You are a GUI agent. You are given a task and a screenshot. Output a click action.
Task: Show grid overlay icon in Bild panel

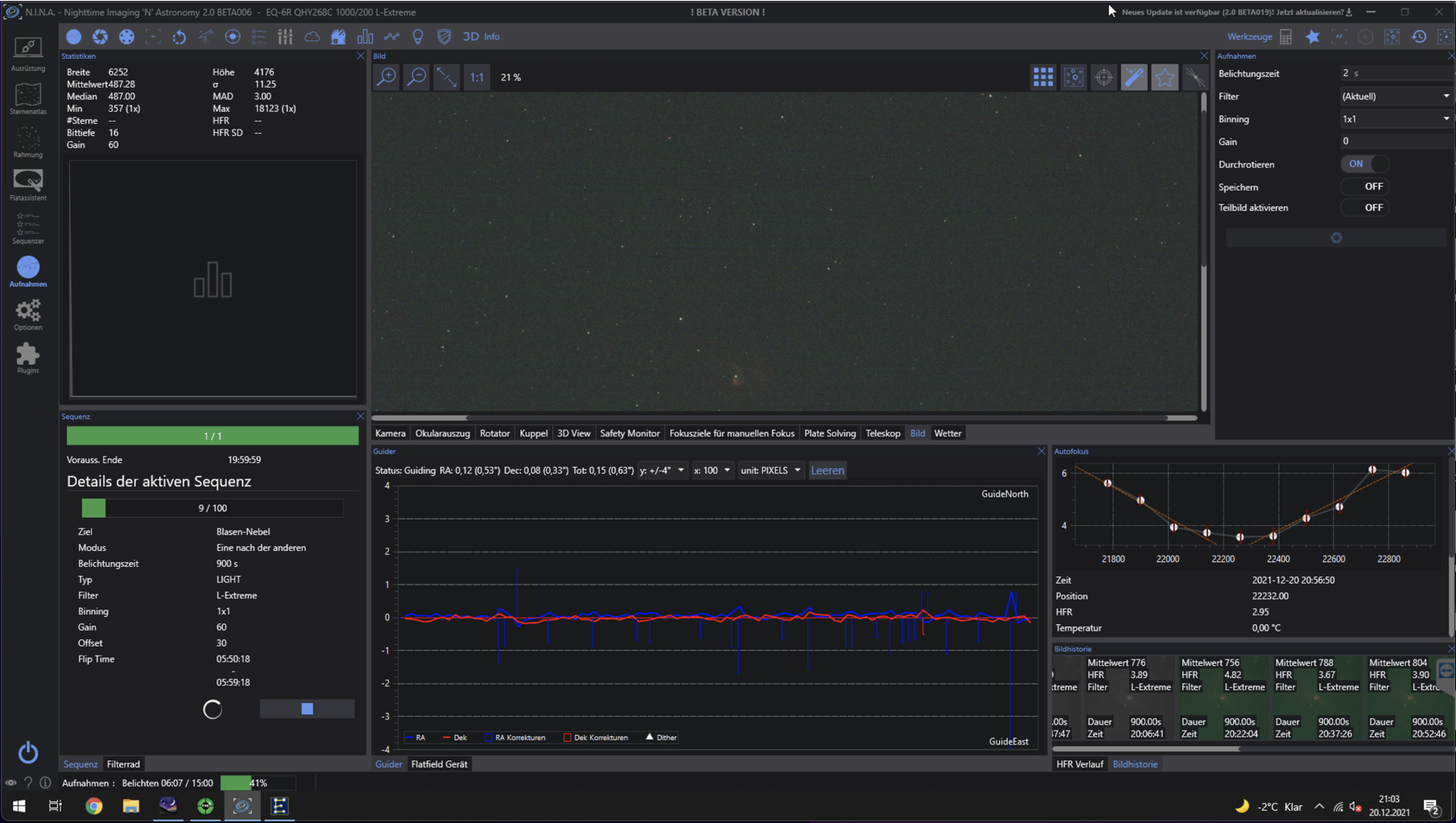click(x=1043, y=77)
